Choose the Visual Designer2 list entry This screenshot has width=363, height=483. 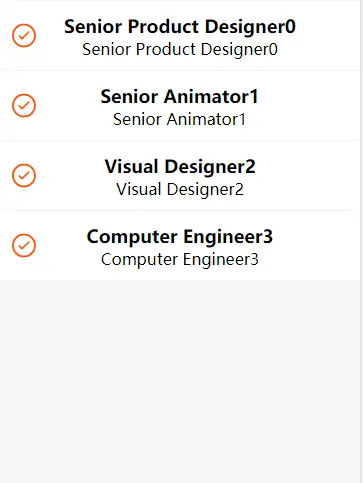coord(180,175)
